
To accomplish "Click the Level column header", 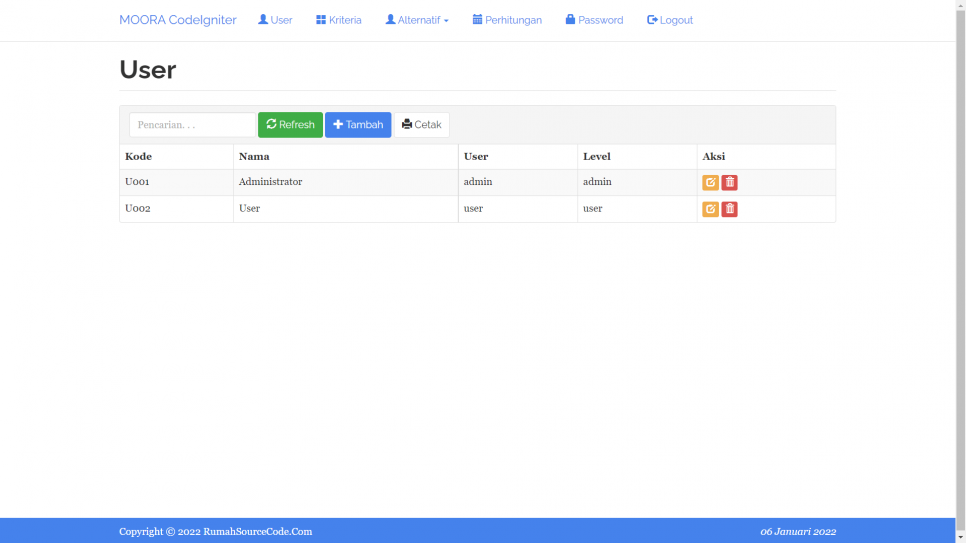I will pyautogui.click(x=597, y=157).
